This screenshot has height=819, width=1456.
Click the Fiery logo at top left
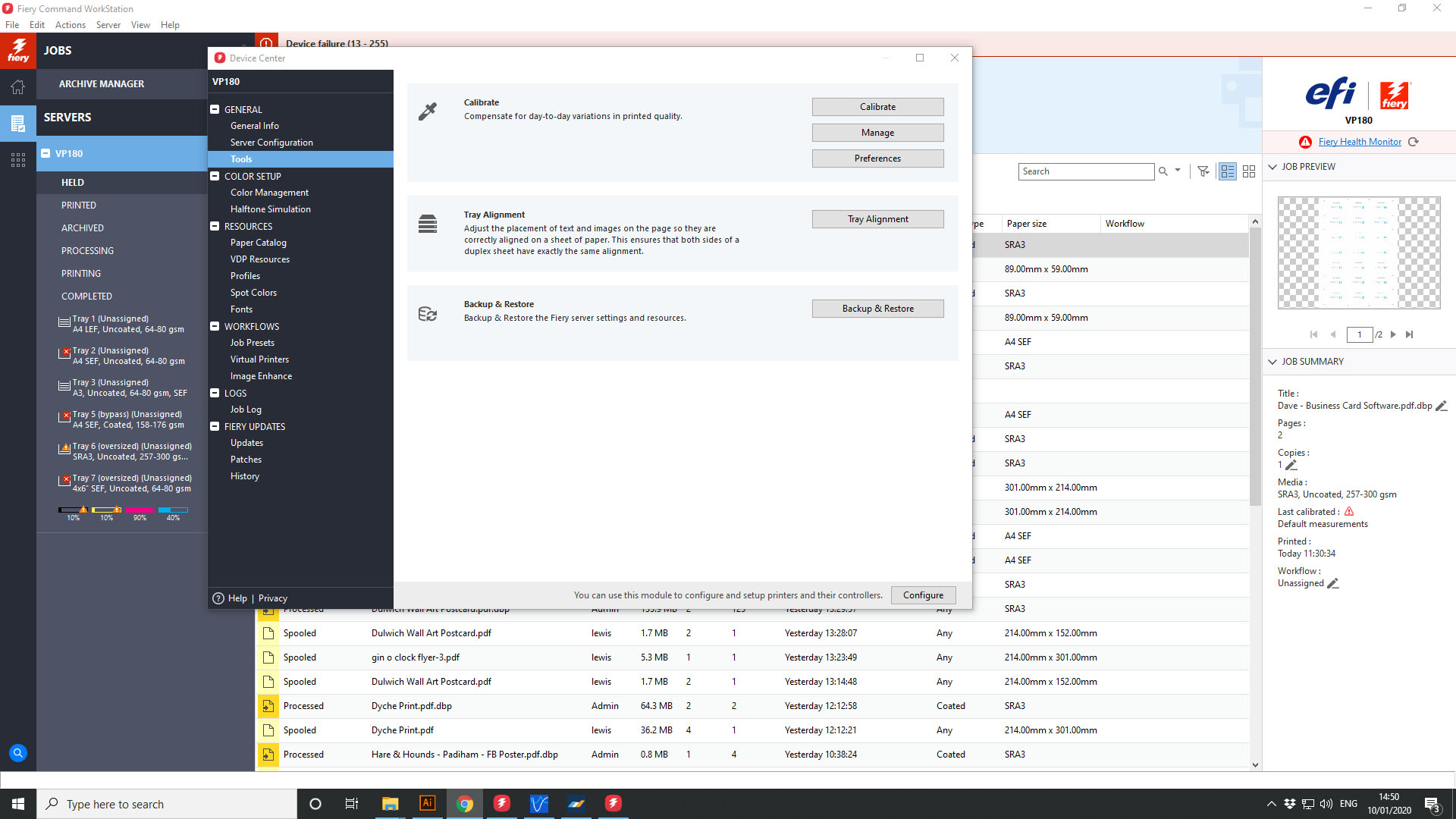(17, 50)
